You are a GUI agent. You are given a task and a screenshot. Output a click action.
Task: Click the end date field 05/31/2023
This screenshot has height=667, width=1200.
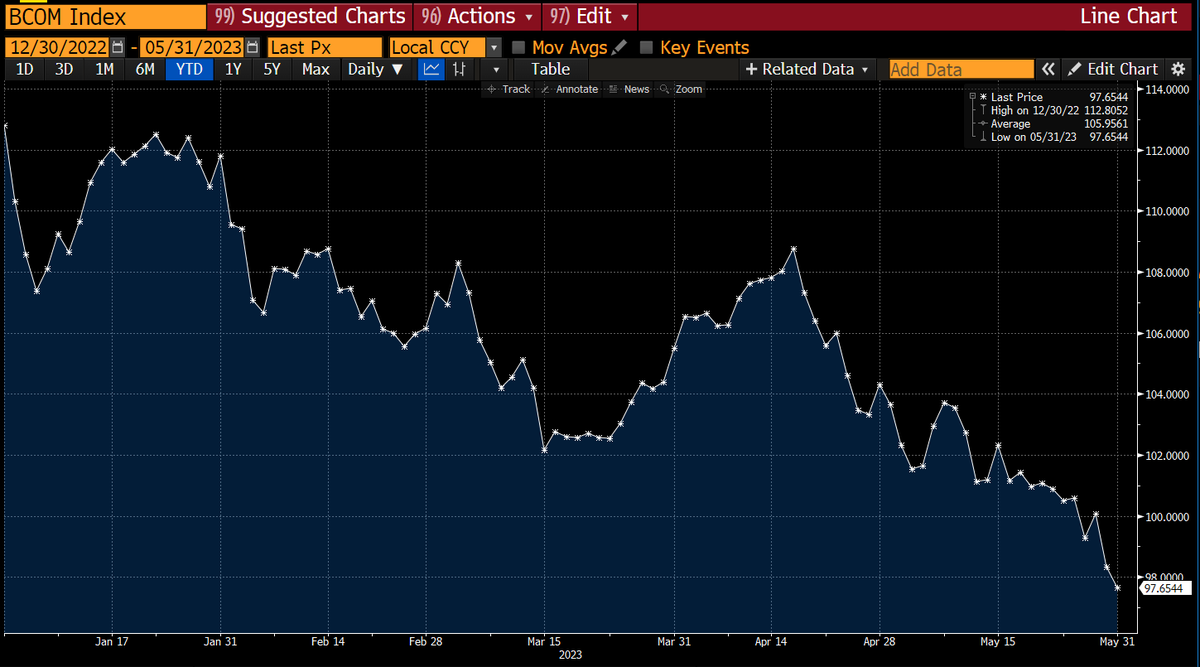coord(192,47)
